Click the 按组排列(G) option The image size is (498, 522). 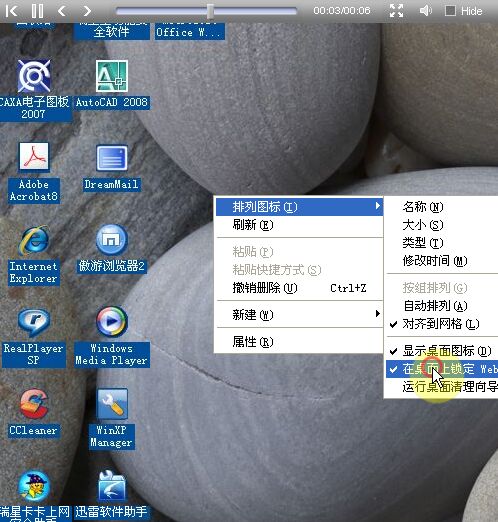pyautogui.click(x=442, y=288)
